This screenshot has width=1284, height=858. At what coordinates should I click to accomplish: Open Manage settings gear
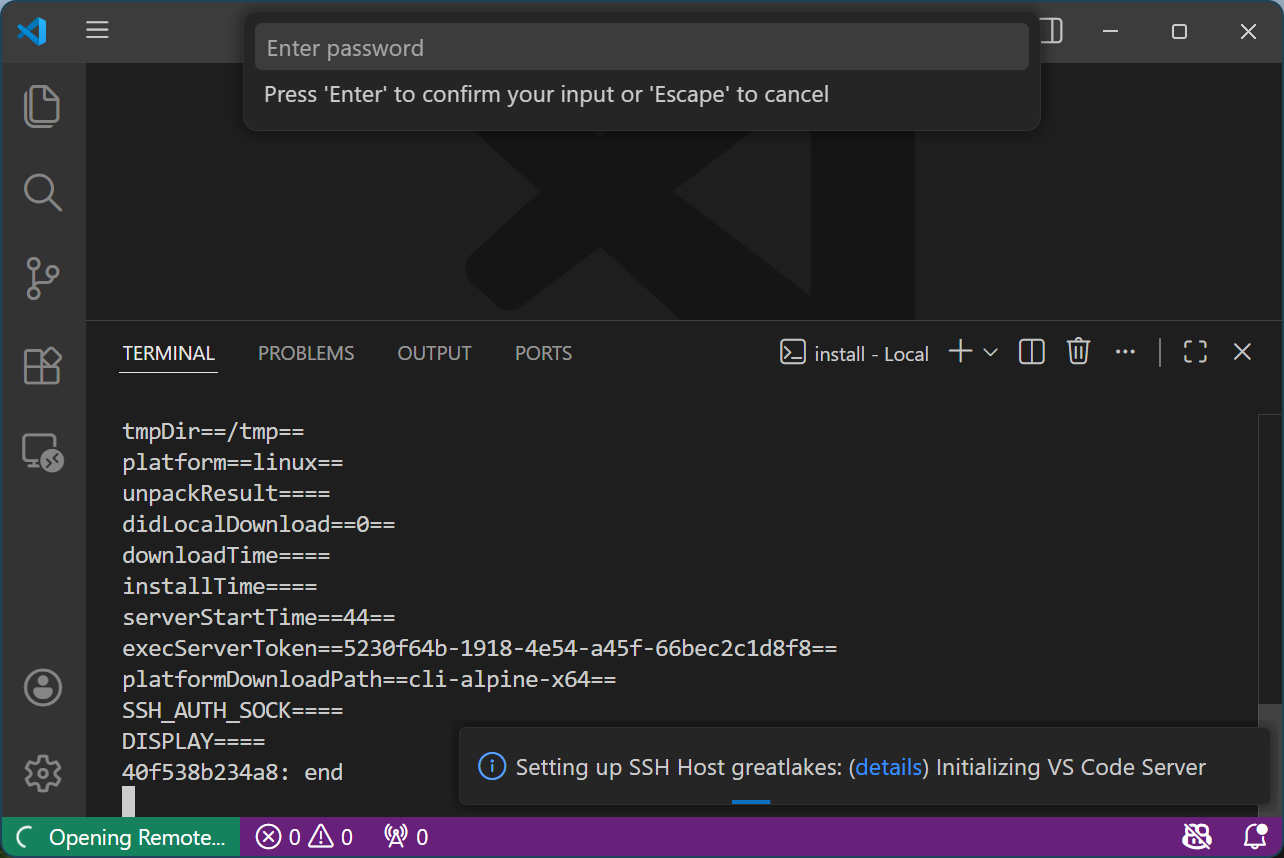[42, 773]
